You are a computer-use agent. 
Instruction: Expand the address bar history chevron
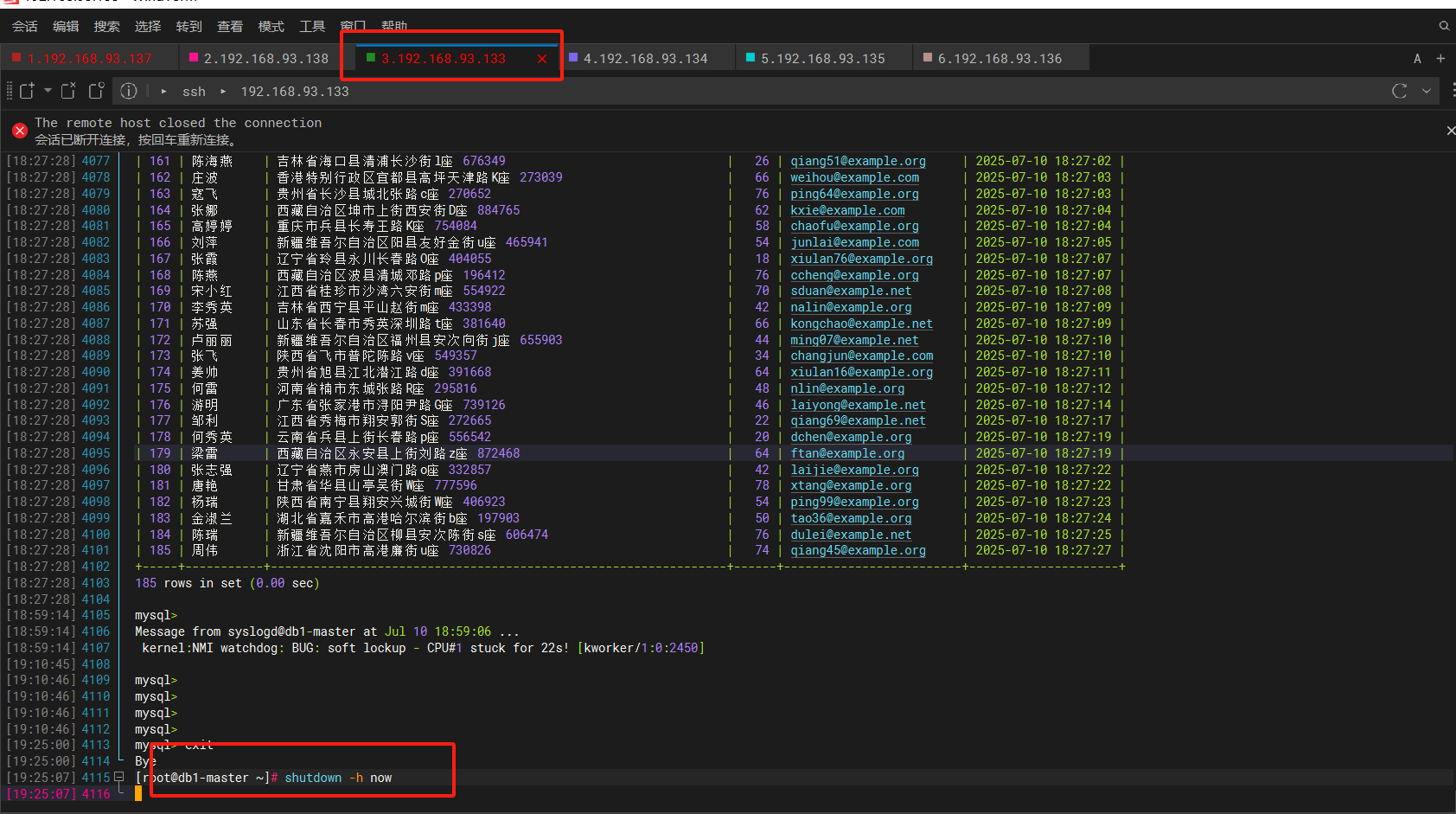(1427, 91)
